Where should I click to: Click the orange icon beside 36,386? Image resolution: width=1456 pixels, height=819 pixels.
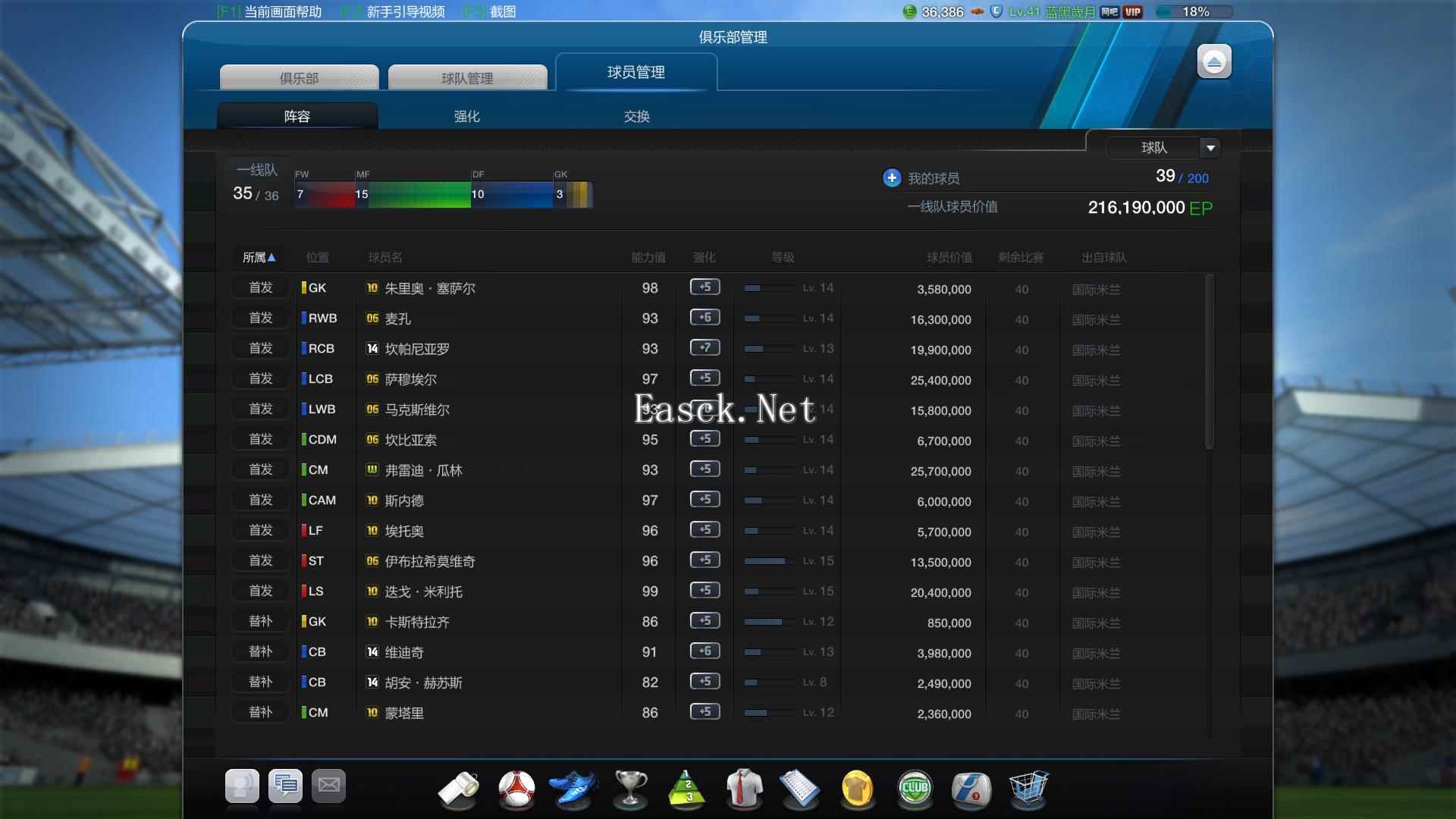977,11
